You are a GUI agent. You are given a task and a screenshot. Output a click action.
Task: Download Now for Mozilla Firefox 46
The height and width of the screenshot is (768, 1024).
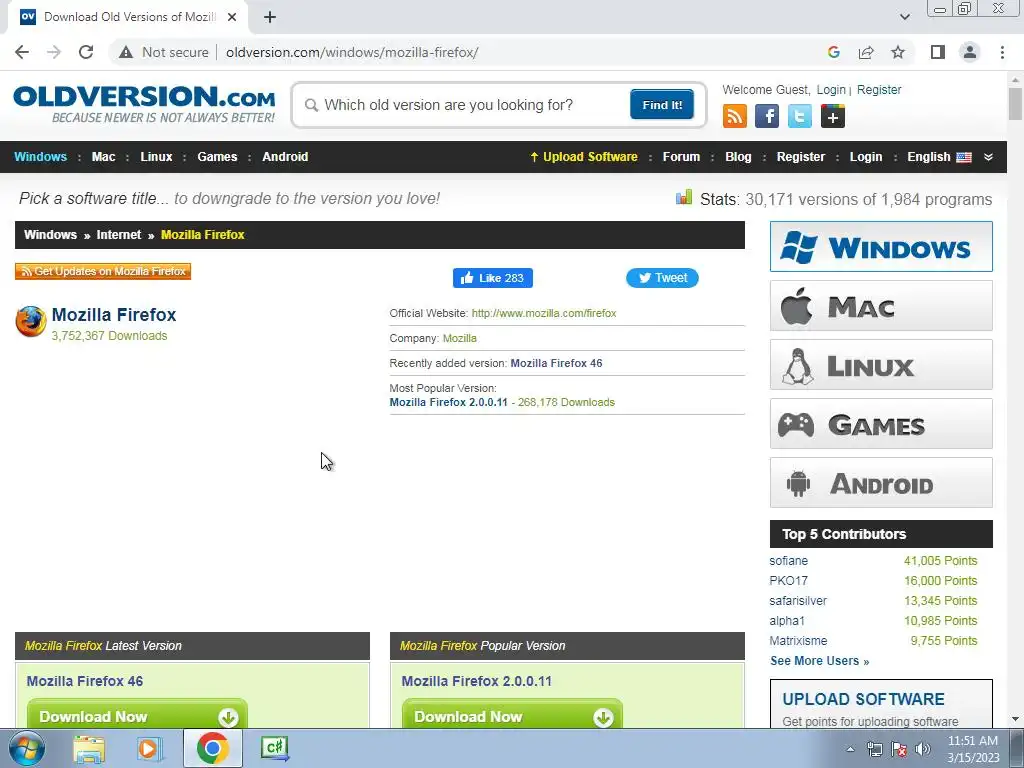(137, 716)
